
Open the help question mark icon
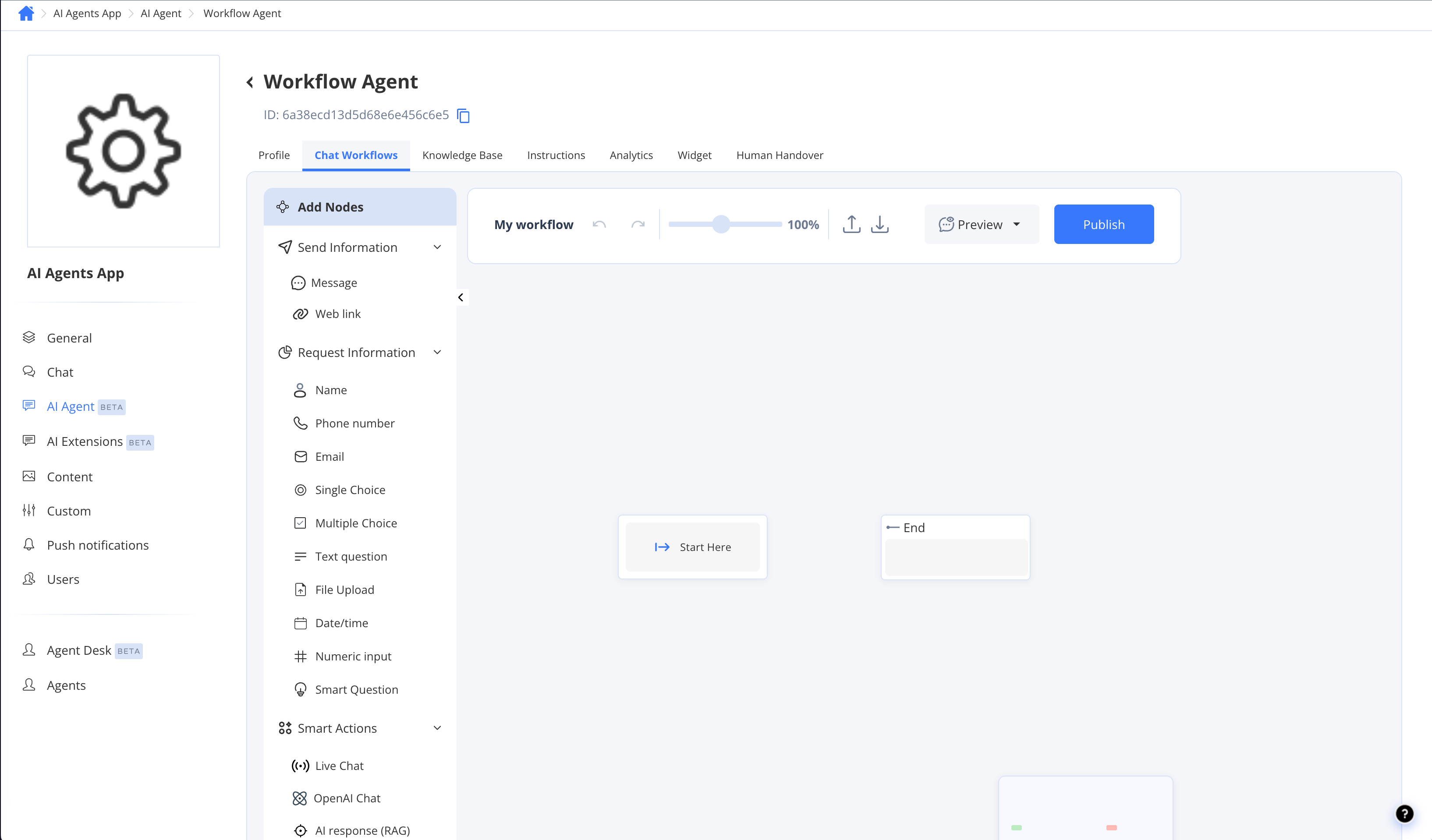tap(1405, 813)
